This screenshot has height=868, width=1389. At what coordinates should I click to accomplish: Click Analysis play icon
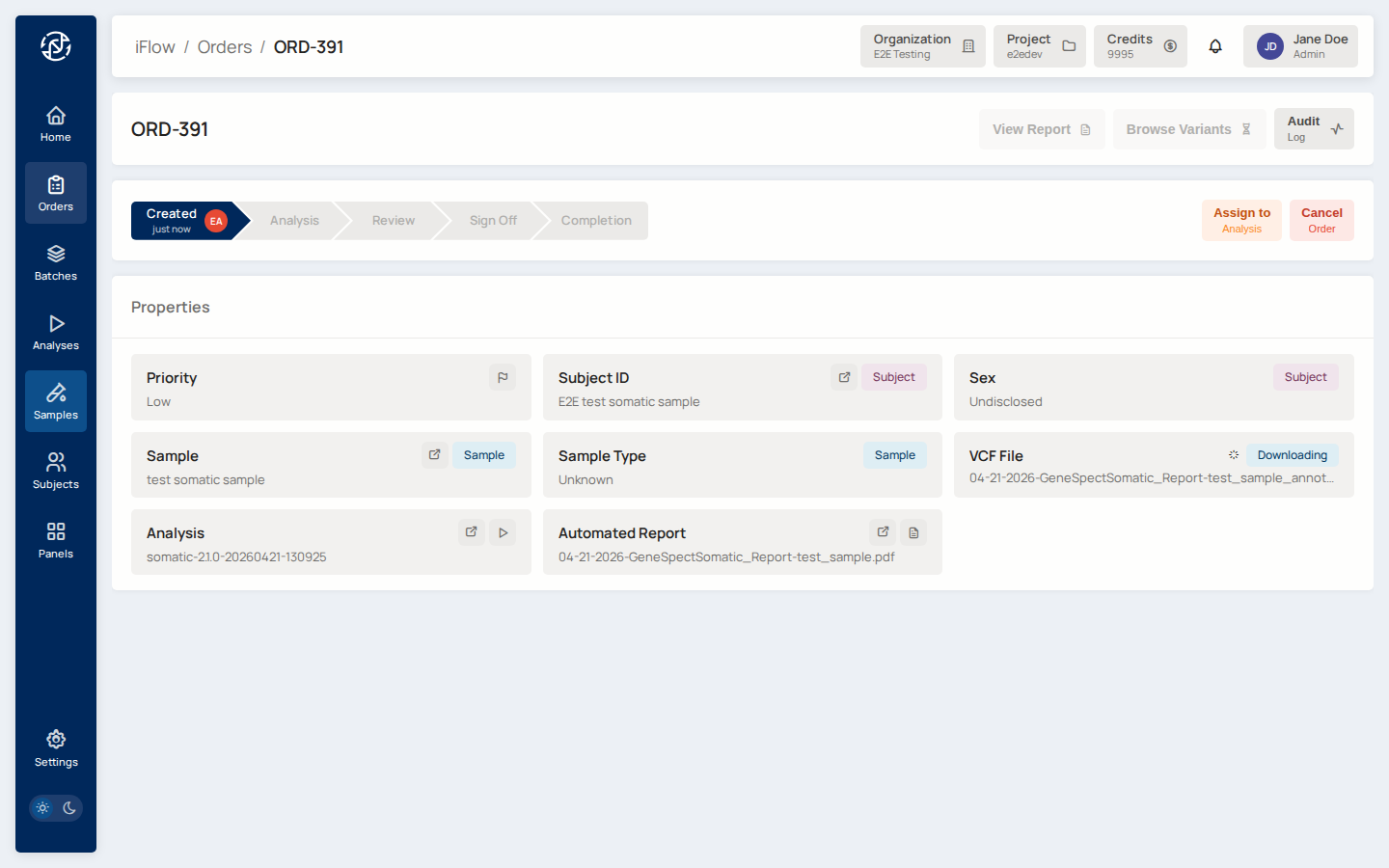coord(503,532)
